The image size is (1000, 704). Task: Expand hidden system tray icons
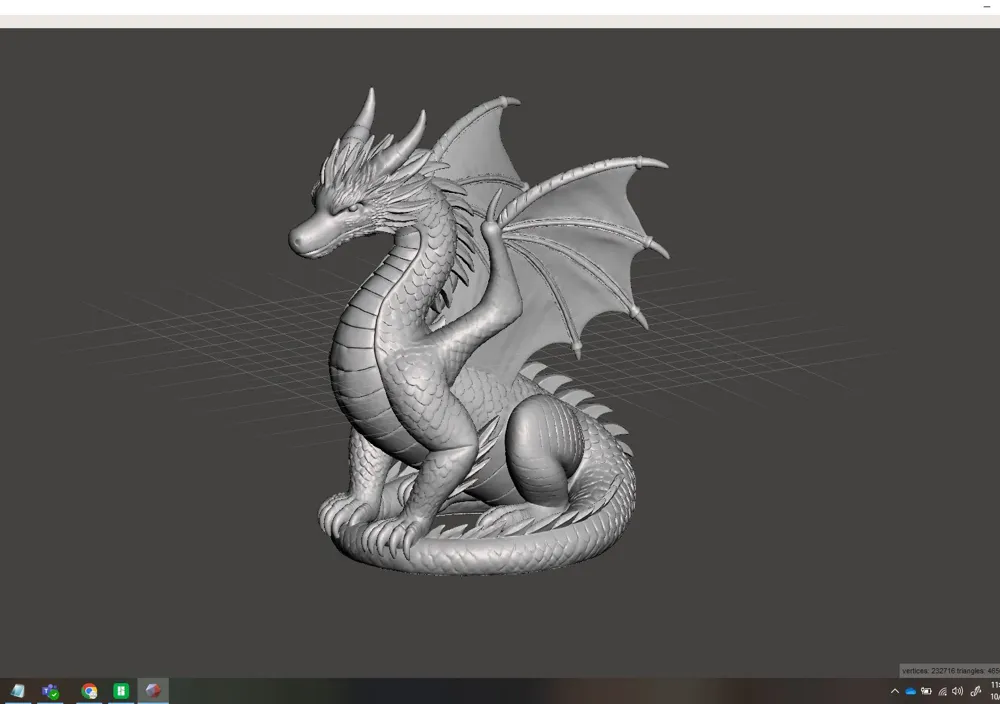tap(894, 690)
